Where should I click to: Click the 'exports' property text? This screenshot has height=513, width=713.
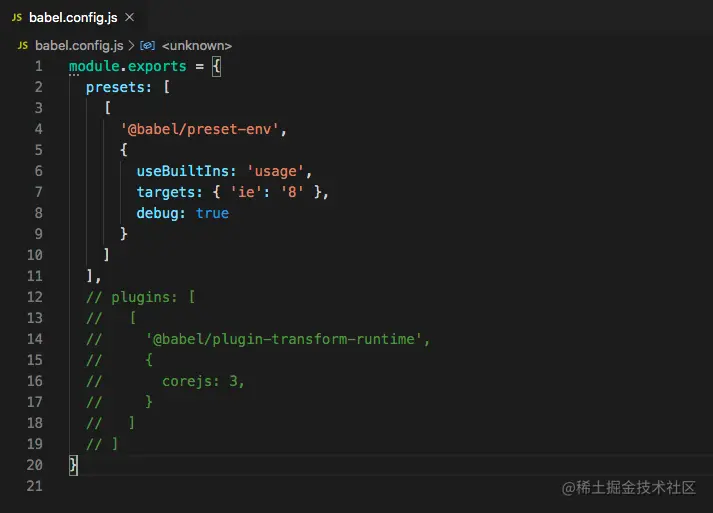[x=157, y=66]
